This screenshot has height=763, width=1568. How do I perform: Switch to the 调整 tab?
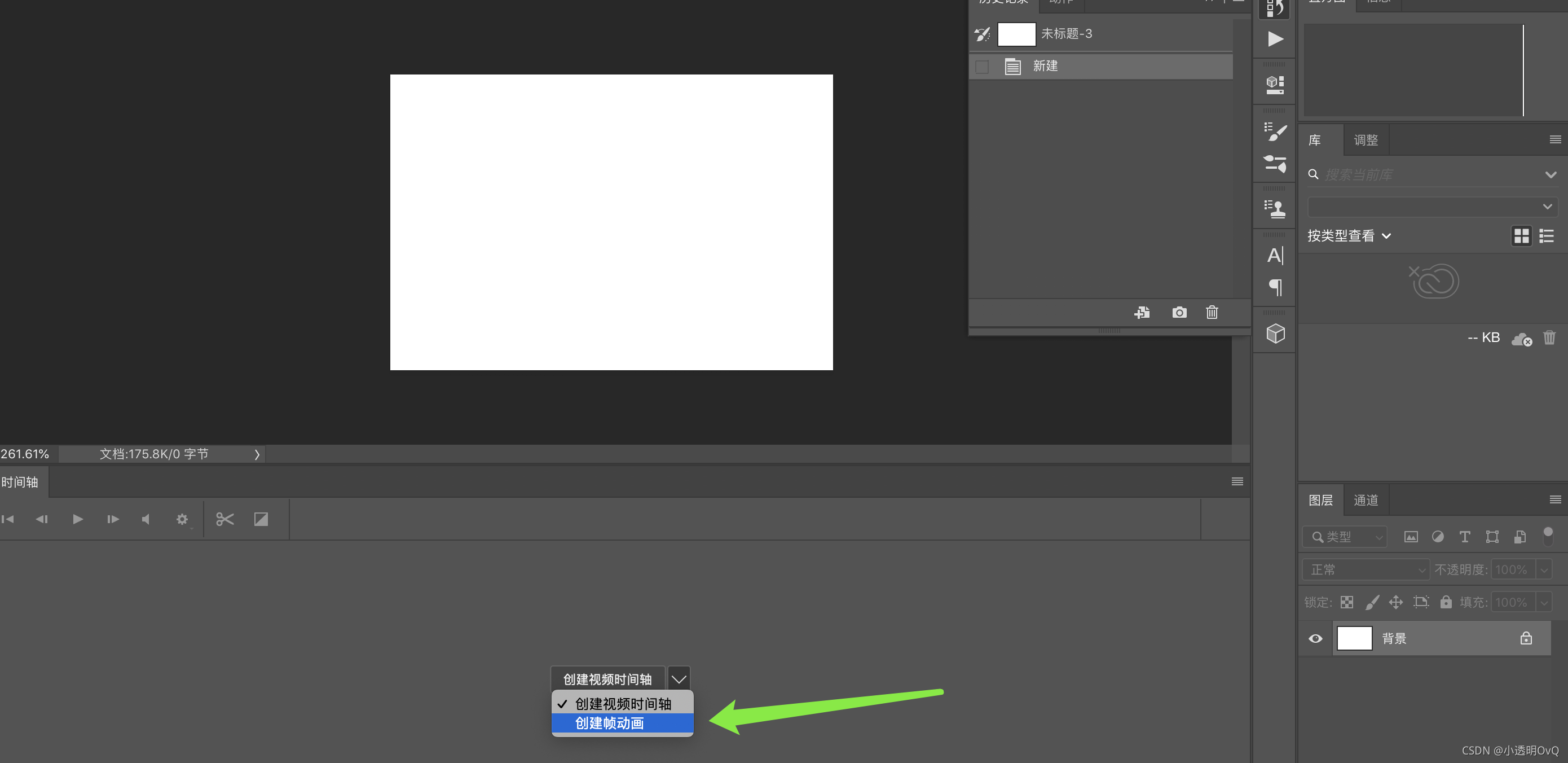click(x=1366, y=140)
